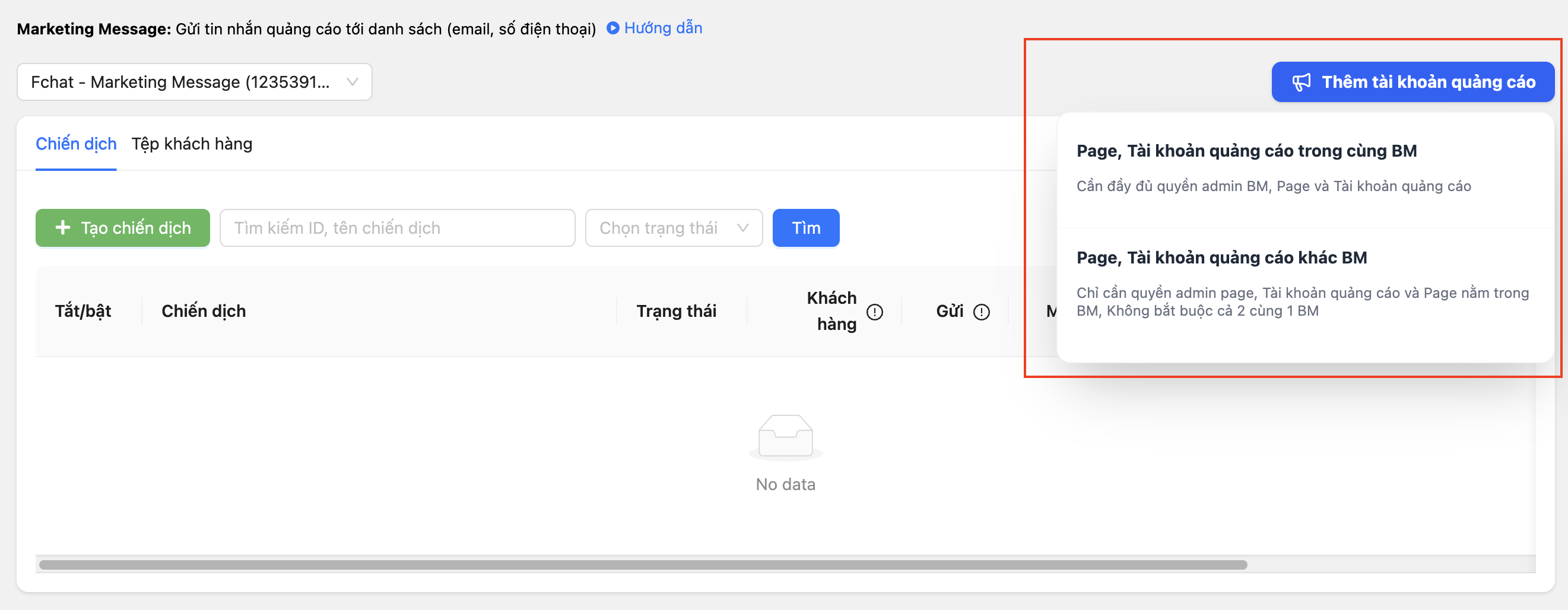Viewport: 1568px width, 610px height.
Task: Click the Tạo chiến dịch button
Action: (x=123, y=228)
